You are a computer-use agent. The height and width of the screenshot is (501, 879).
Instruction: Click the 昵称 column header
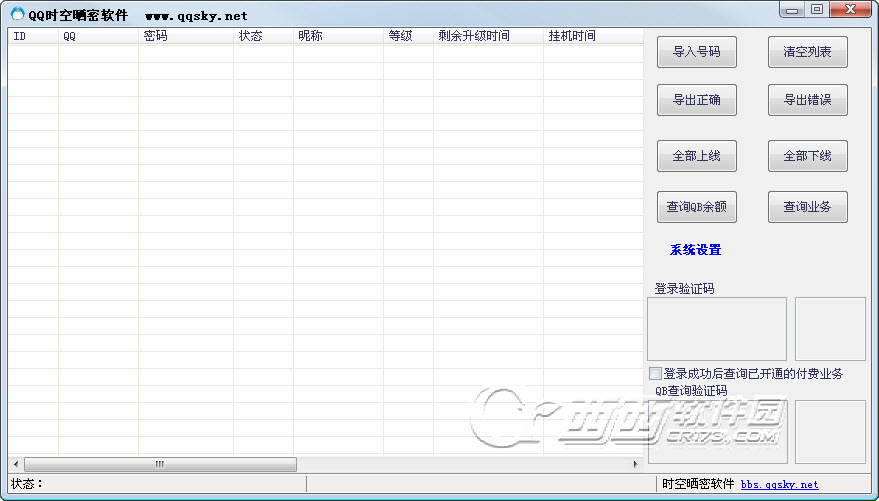(338, 36)
